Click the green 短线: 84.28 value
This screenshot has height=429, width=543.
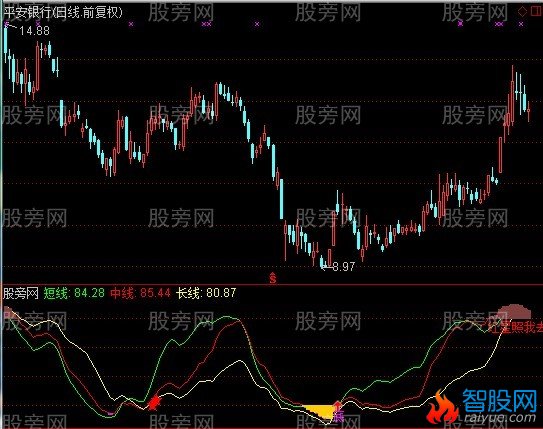(x=74, y=293)
